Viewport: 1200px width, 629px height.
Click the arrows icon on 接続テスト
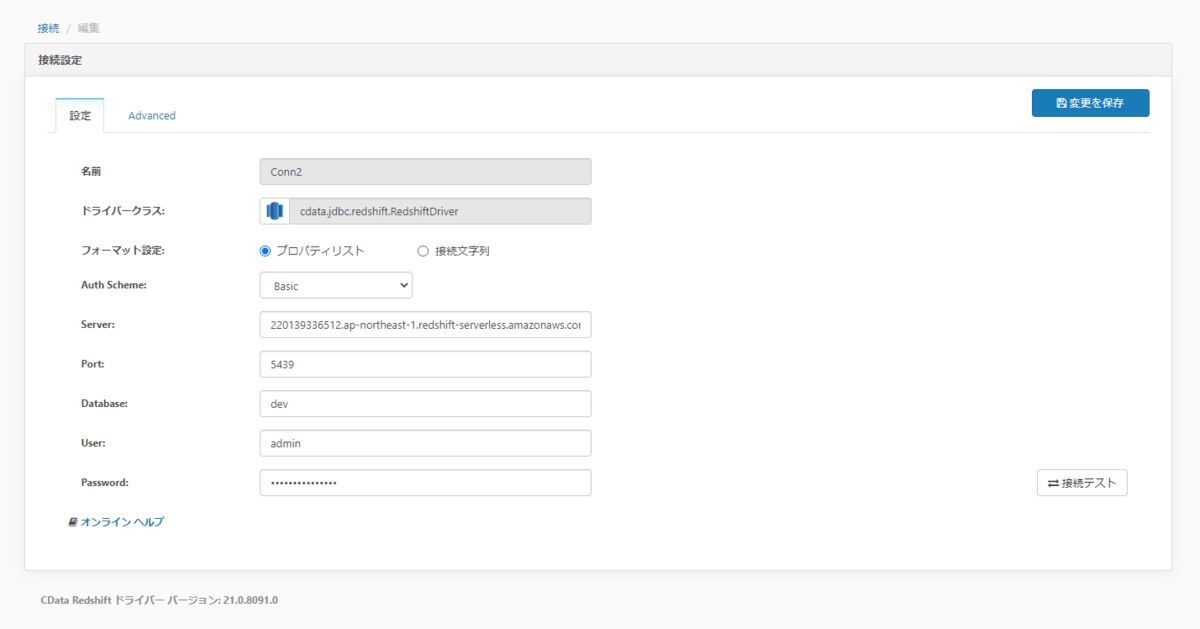point(1053,483)
